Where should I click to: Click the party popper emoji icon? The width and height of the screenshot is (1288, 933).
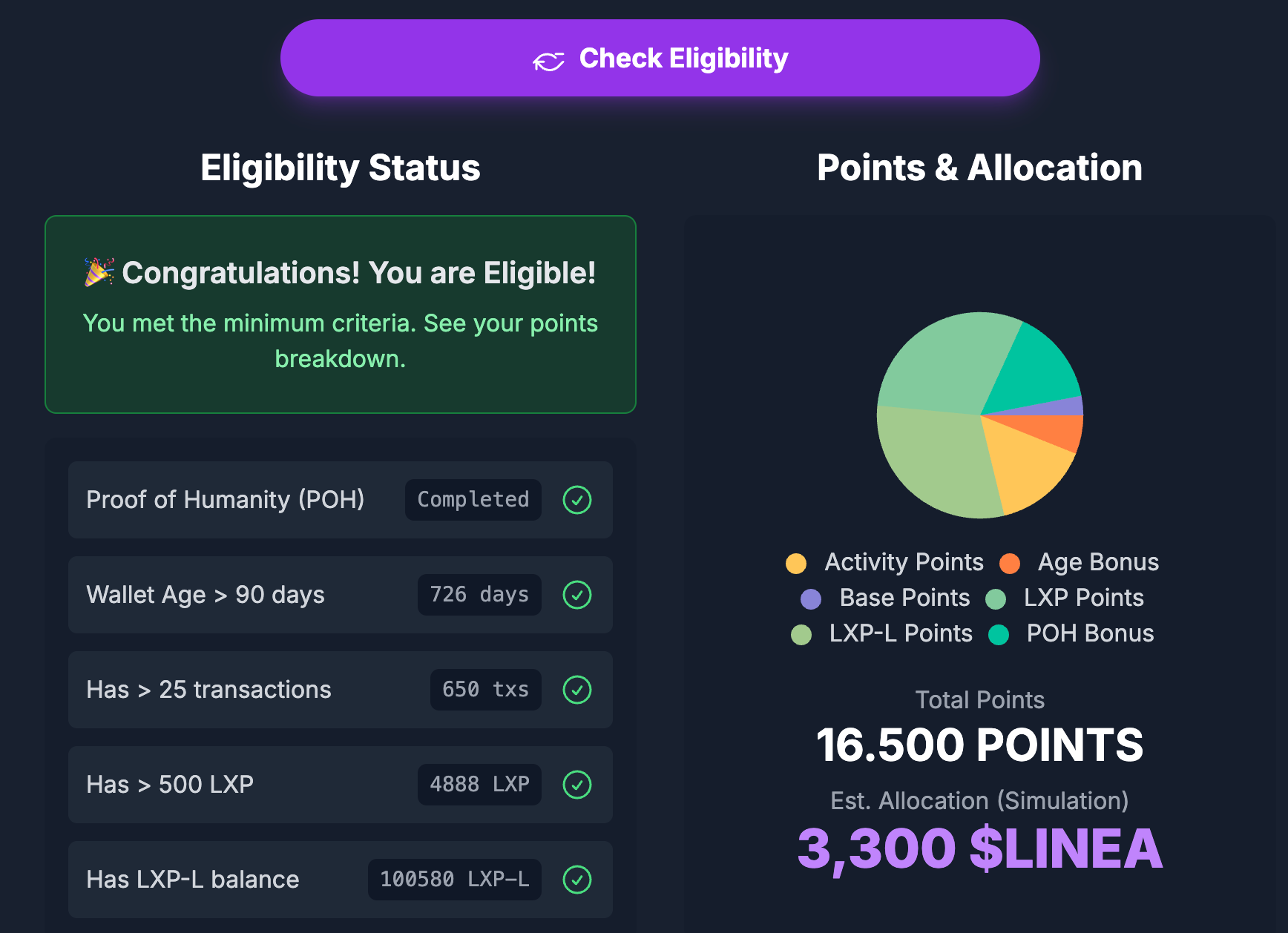point(99,272)
